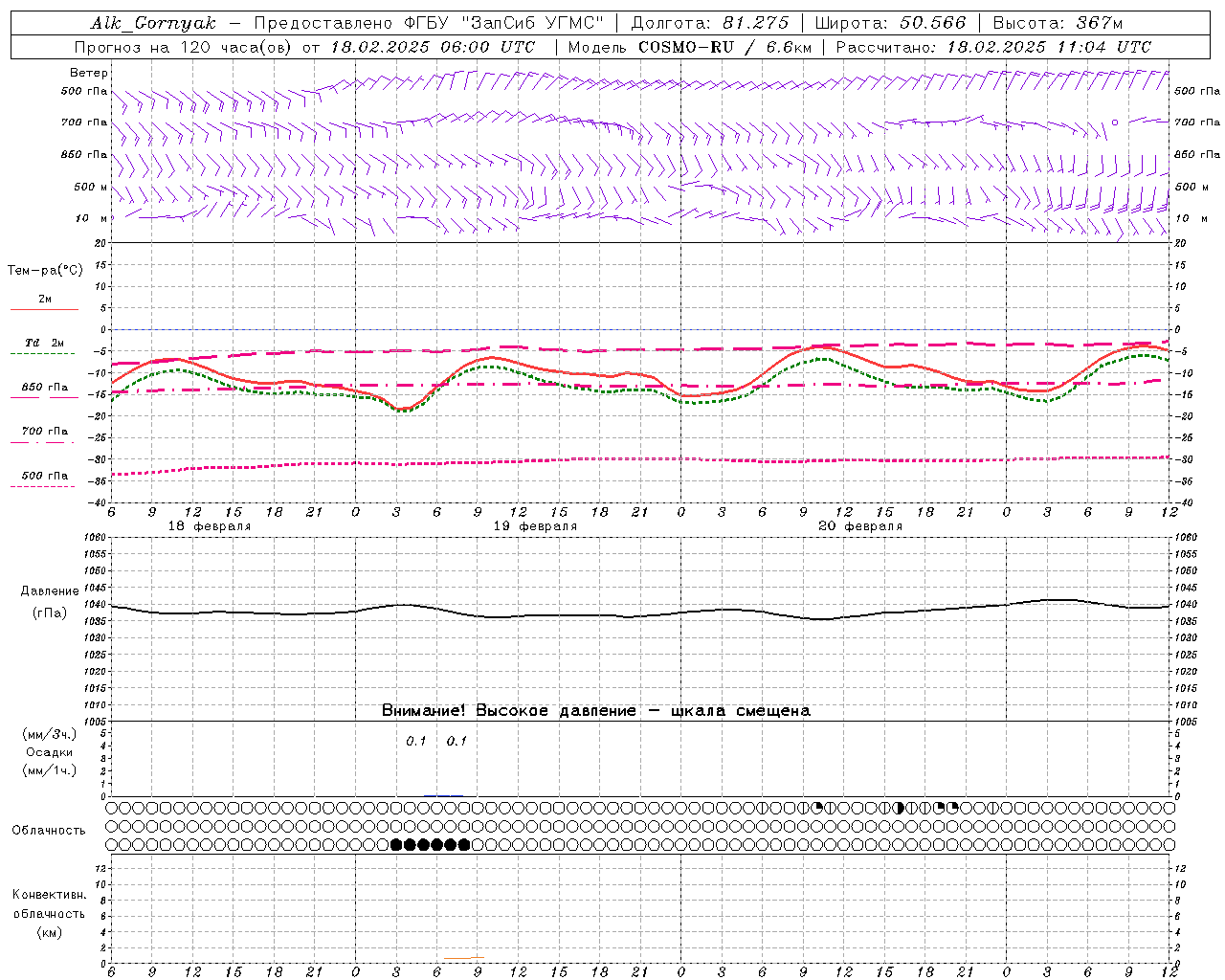Select the warning Внимание! Высокое давление — шкала смещена

[596, 711]
